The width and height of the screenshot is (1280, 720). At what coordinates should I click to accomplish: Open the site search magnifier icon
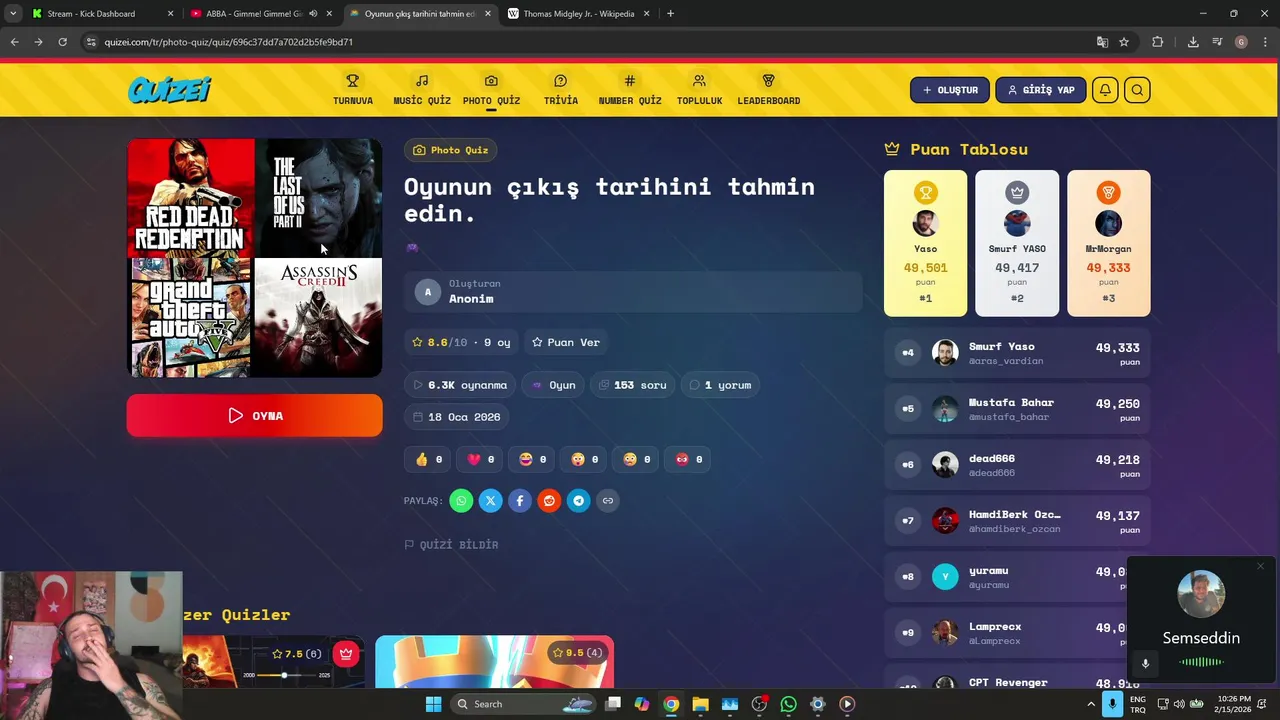tap(1137, 90)
